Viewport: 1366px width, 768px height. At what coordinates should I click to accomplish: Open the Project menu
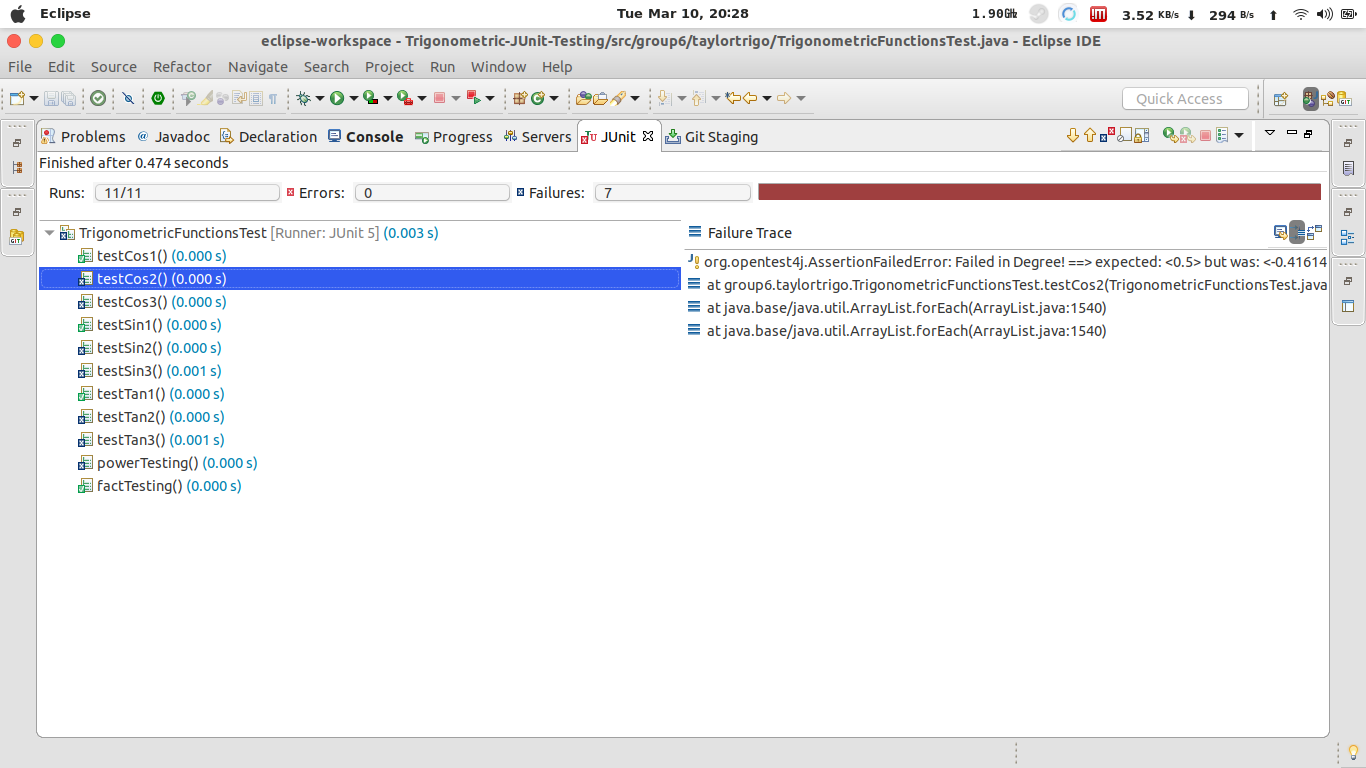[x=389, y=67]
